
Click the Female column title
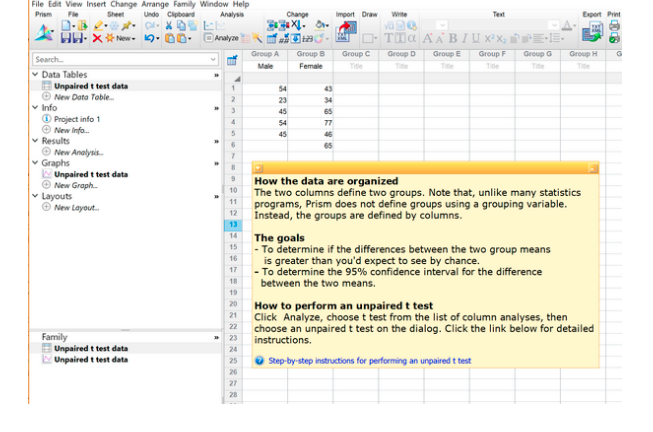[x=311, y=66]
